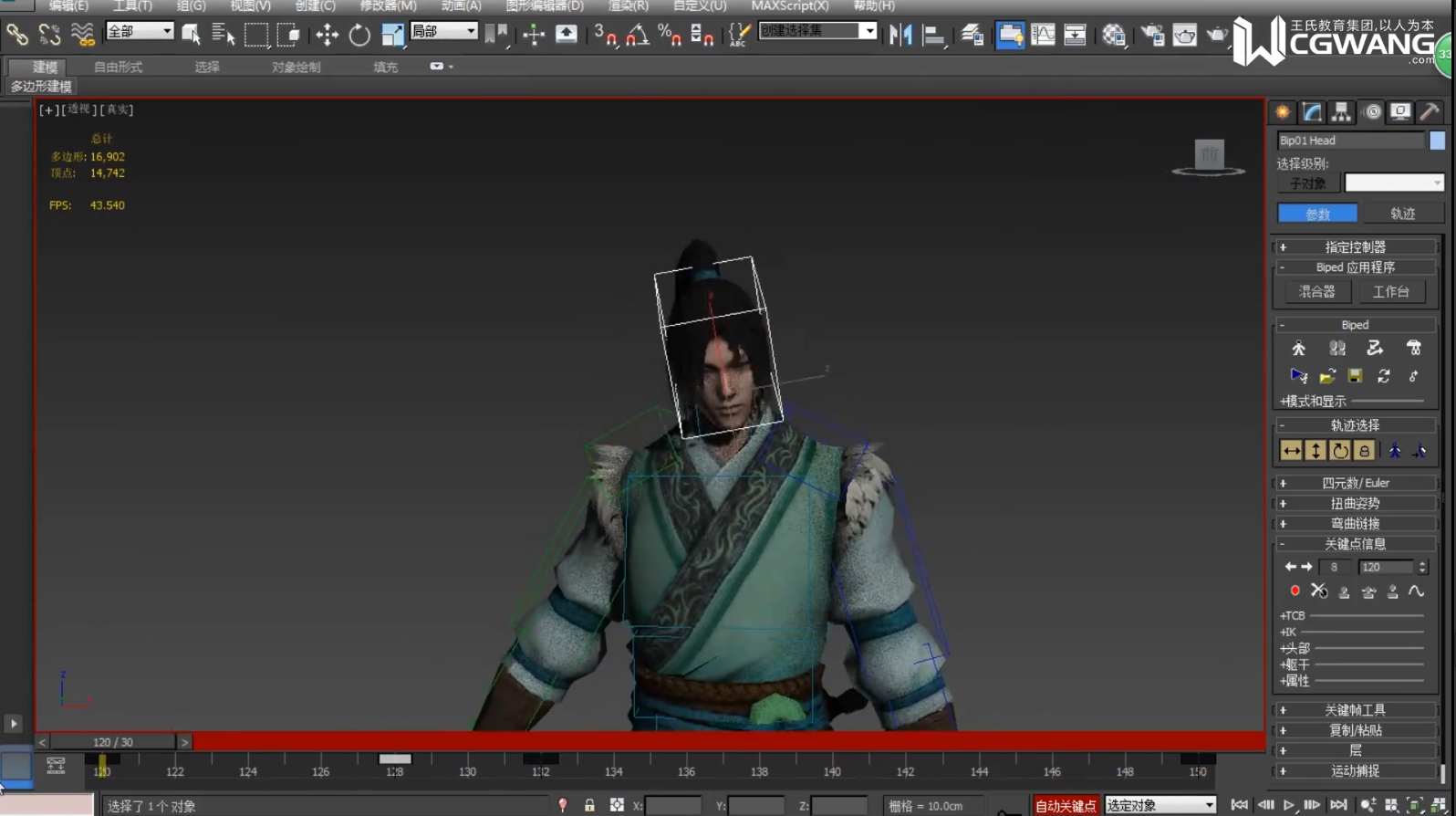
Task: Toggle the Spinner Snap button
Action: tap(702, 35)
